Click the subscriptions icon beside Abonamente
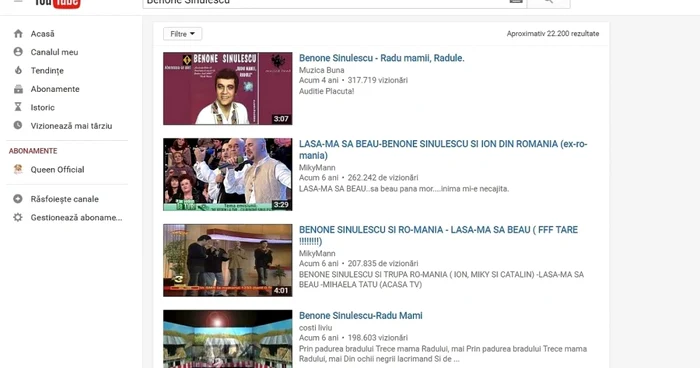This screenshot has width=700, height=368. 18,89
